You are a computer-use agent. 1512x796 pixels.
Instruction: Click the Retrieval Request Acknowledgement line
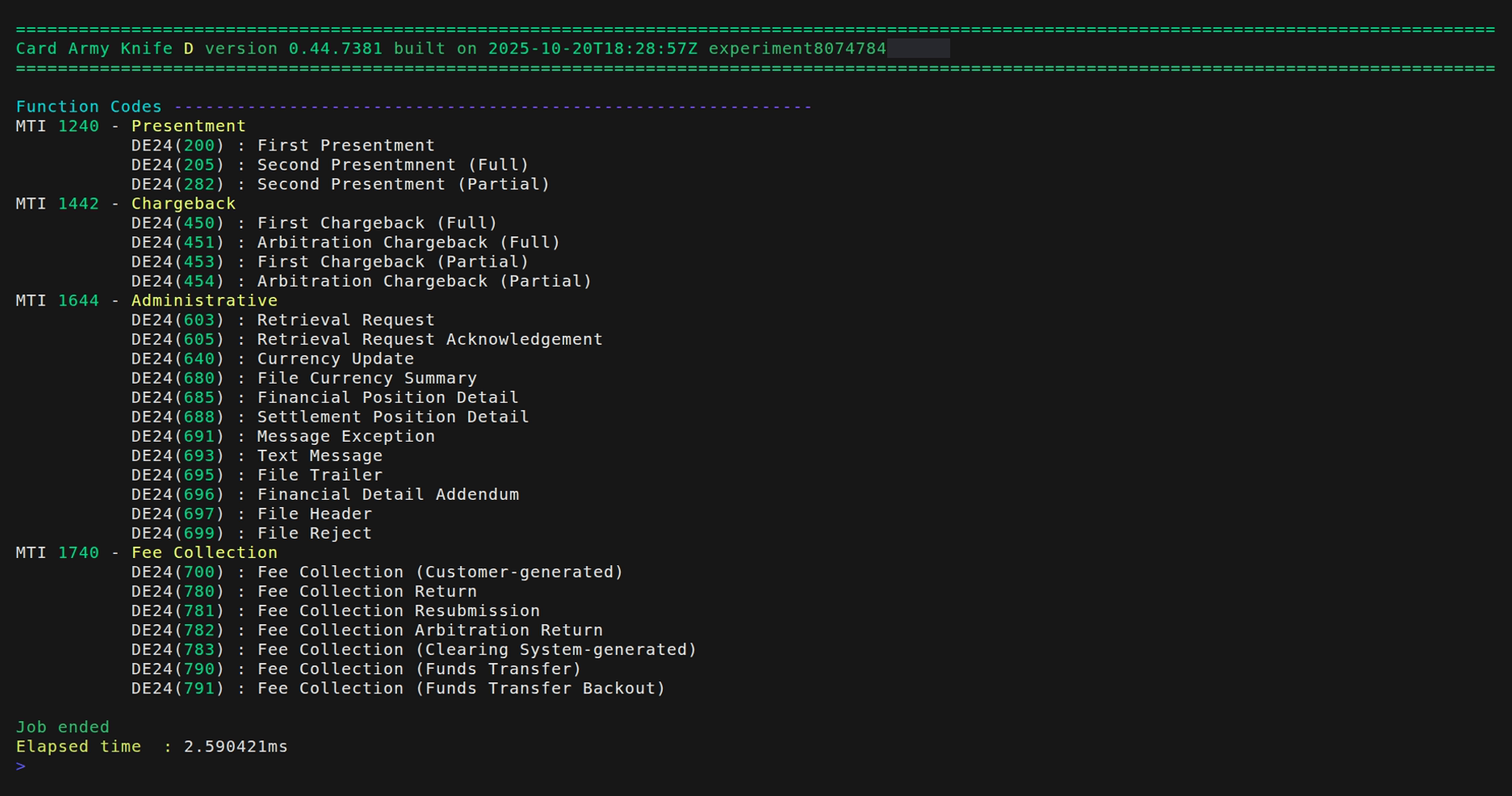click(366, 340)
